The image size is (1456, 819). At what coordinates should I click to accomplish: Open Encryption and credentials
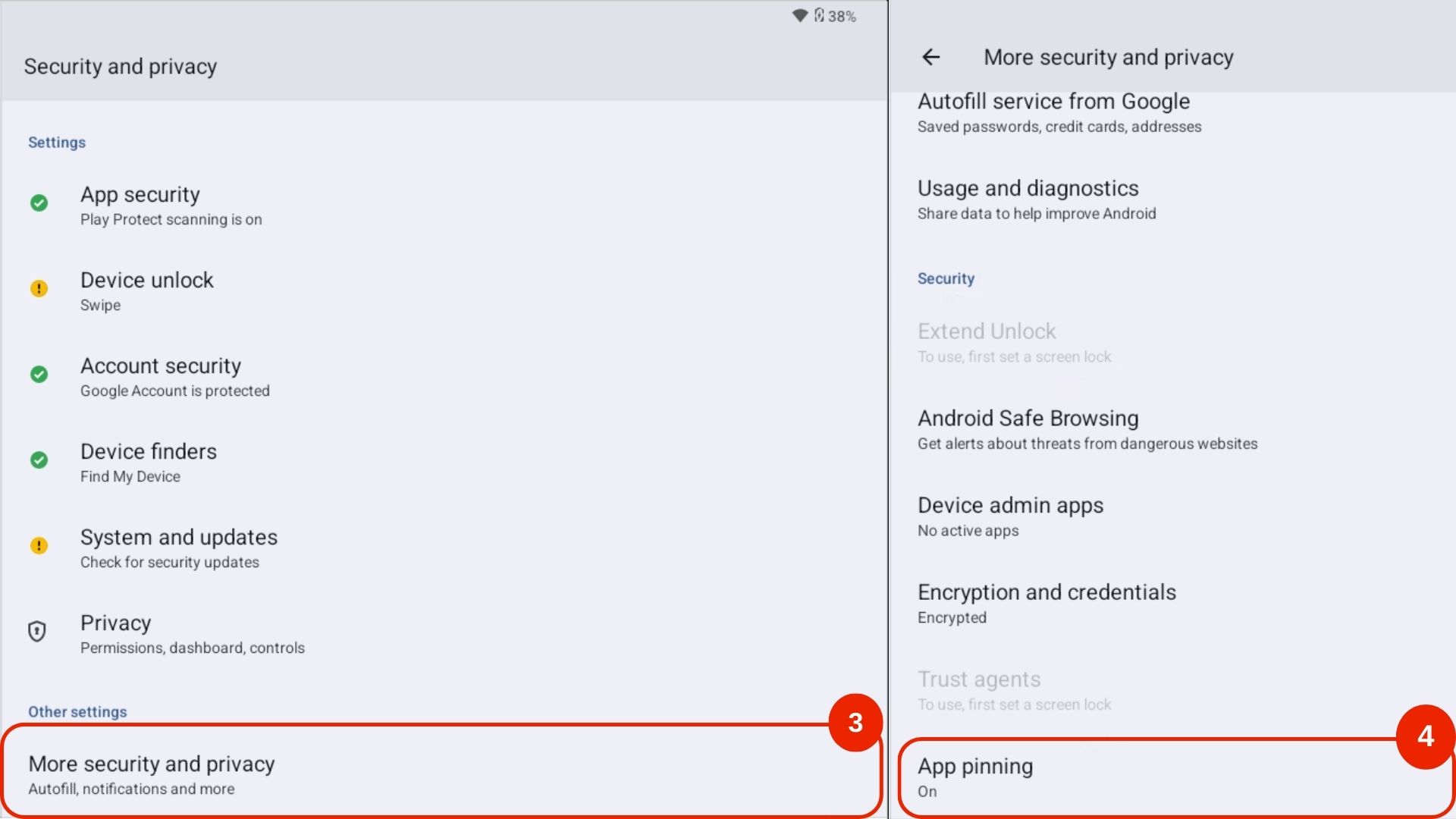[x=1046, y=603]
